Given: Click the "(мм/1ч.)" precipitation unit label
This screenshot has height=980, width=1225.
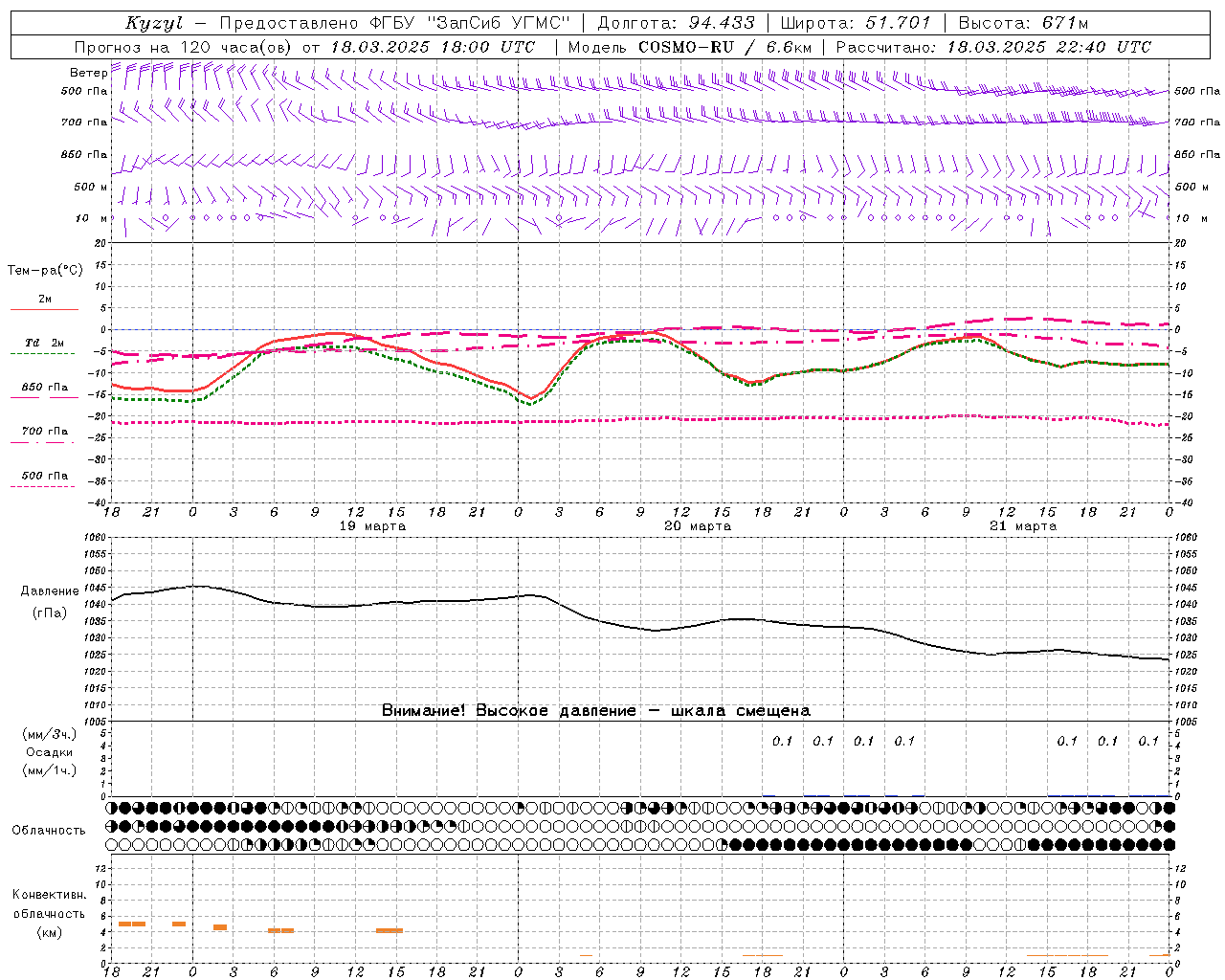Looking at the screenshot, I should (50, 770).
